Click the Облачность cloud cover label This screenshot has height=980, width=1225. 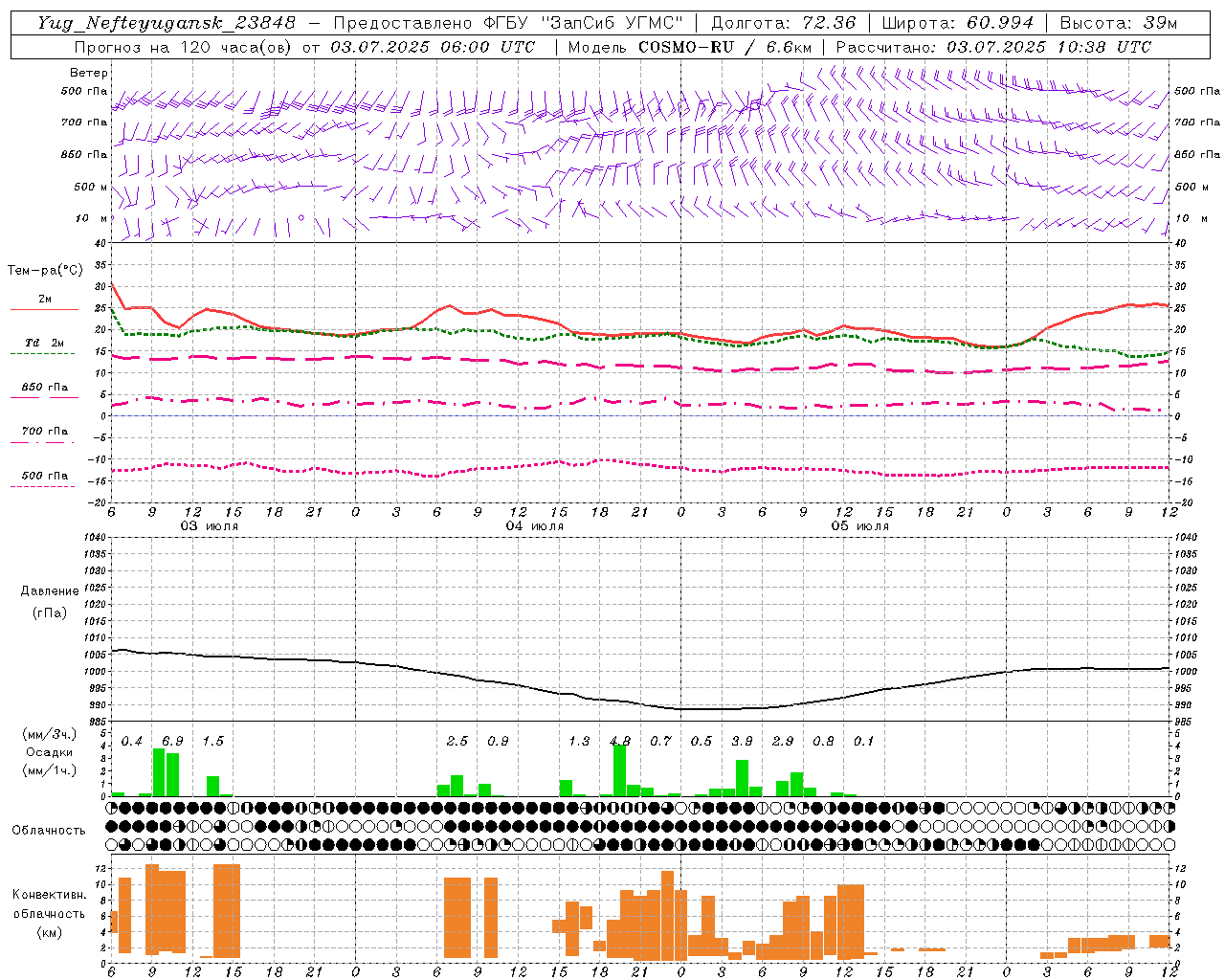tap(49, 831)
